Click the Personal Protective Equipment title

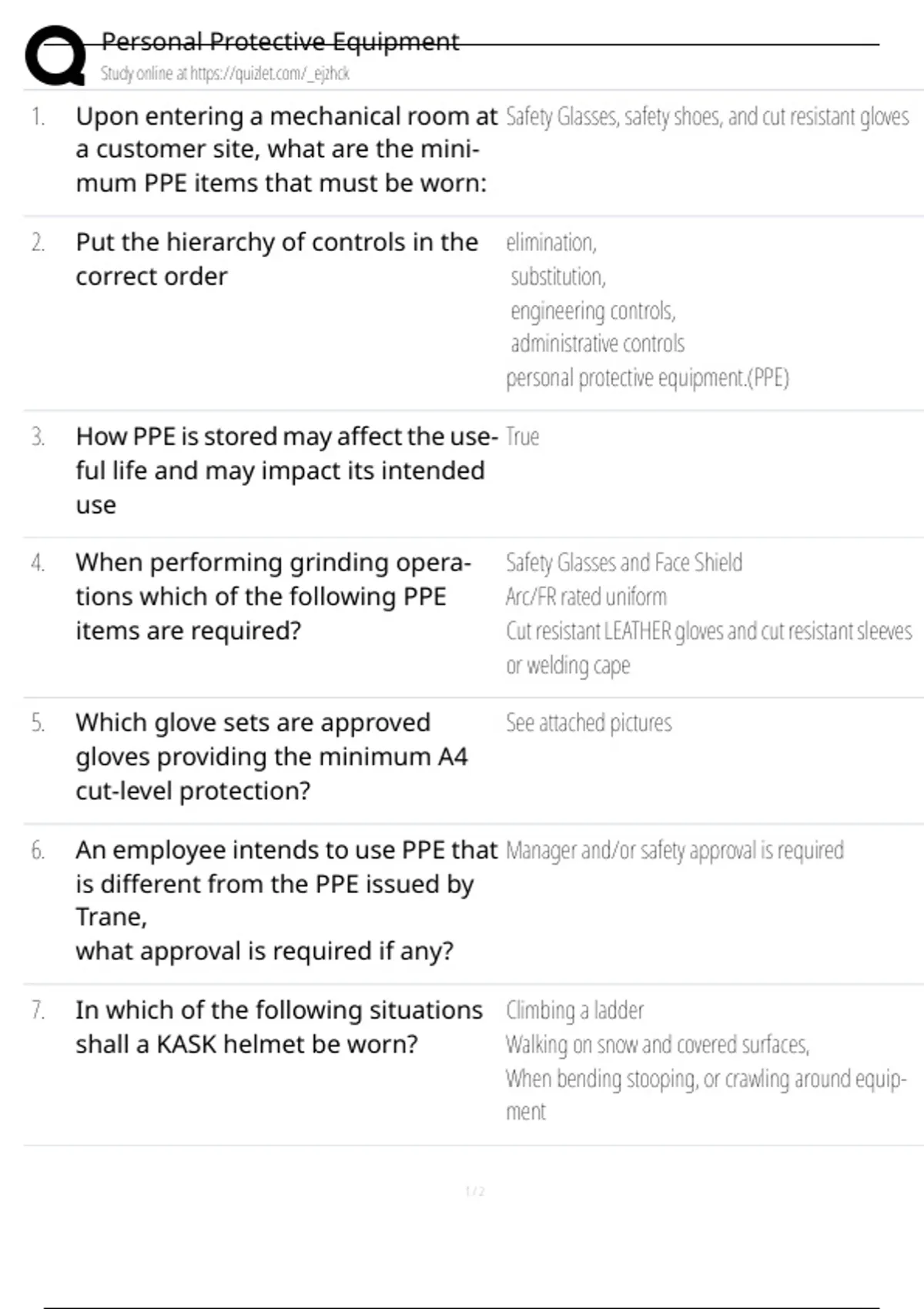[280, 41]
